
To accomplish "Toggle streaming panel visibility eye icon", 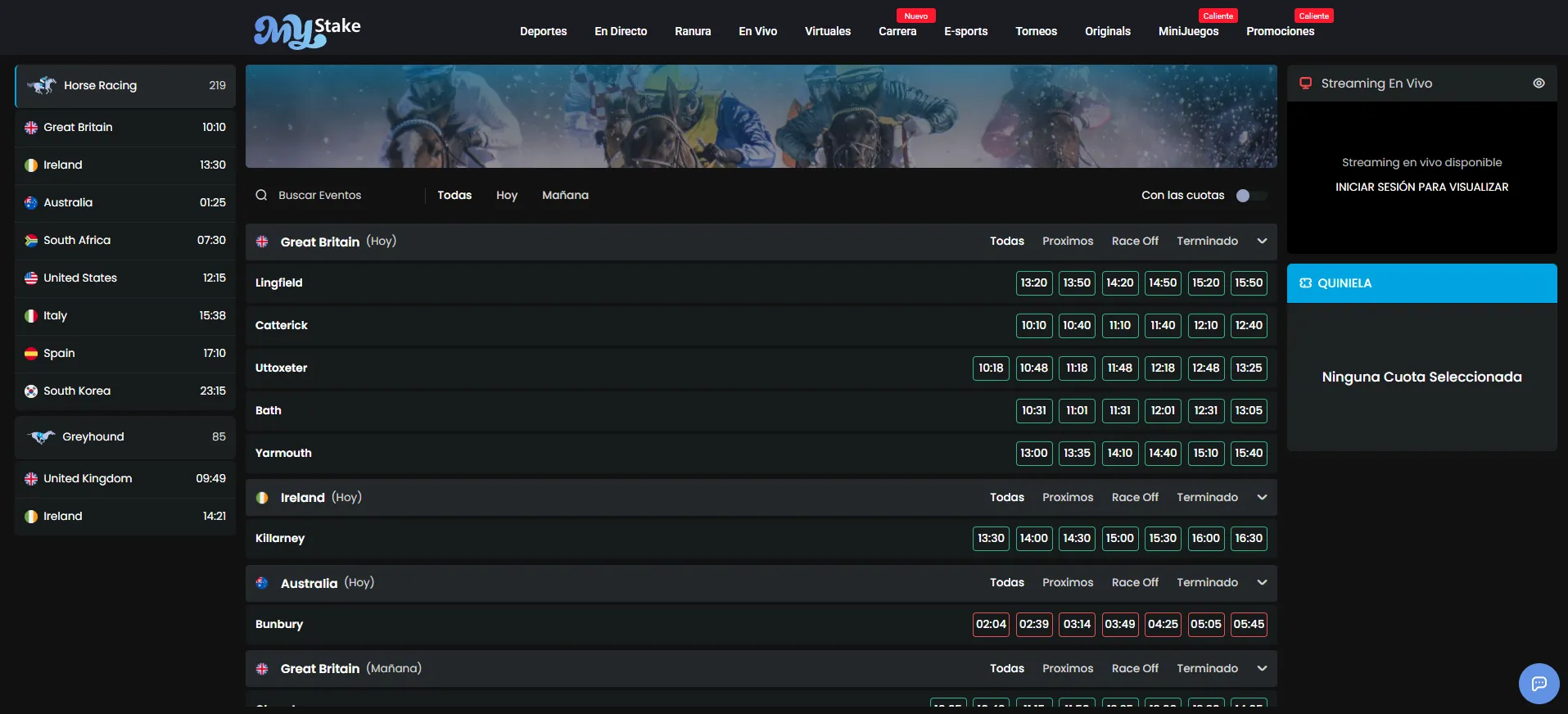I will [1539, 84].
